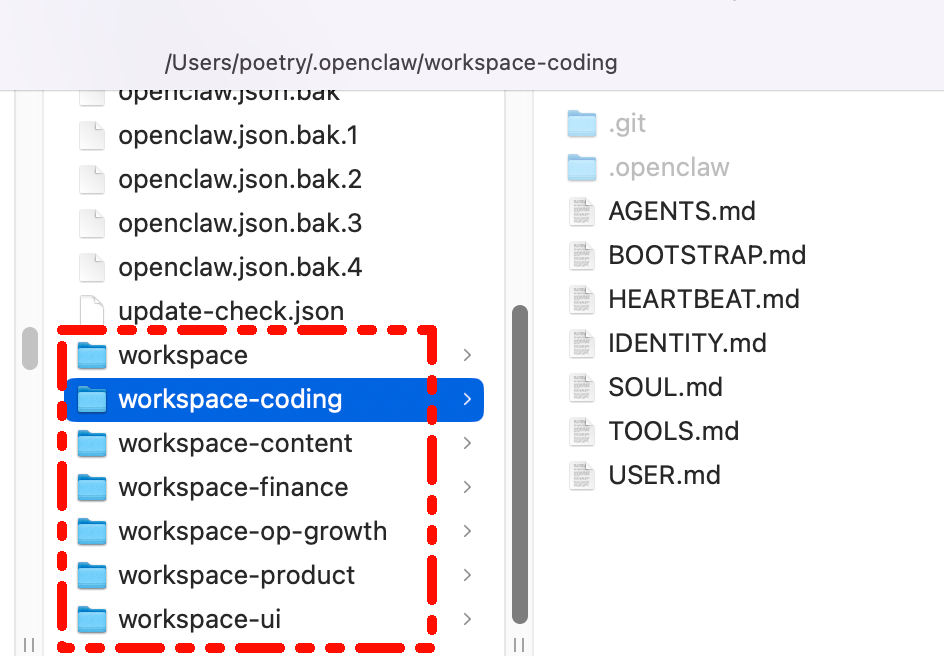This screenshot has height=656, width=944.
Task: Expand the workspace-finance folder chevron
Action: click(467, 488)
